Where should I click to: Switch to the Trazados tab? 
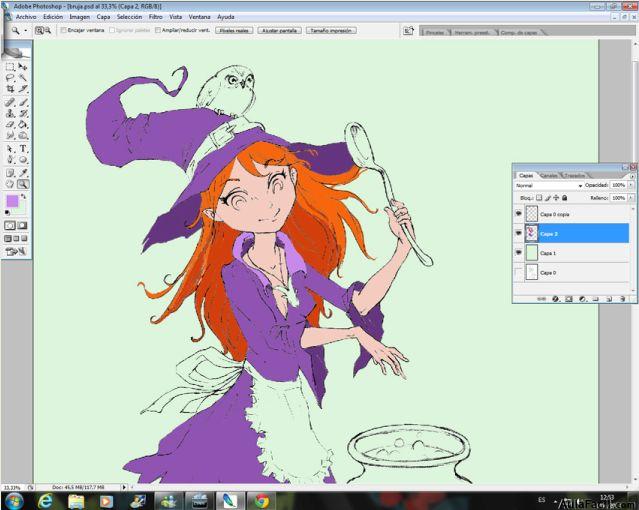(574, 176)
